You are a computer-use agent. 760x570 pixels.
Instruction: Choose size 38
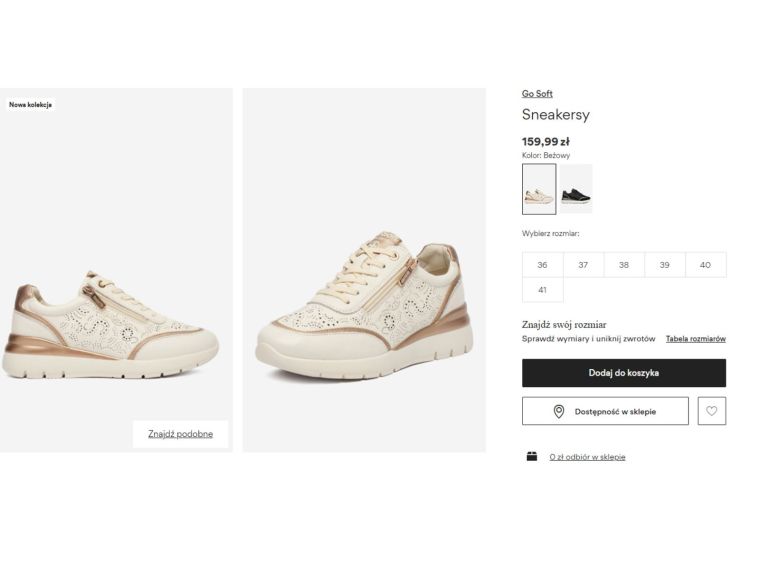coord(624,265)
